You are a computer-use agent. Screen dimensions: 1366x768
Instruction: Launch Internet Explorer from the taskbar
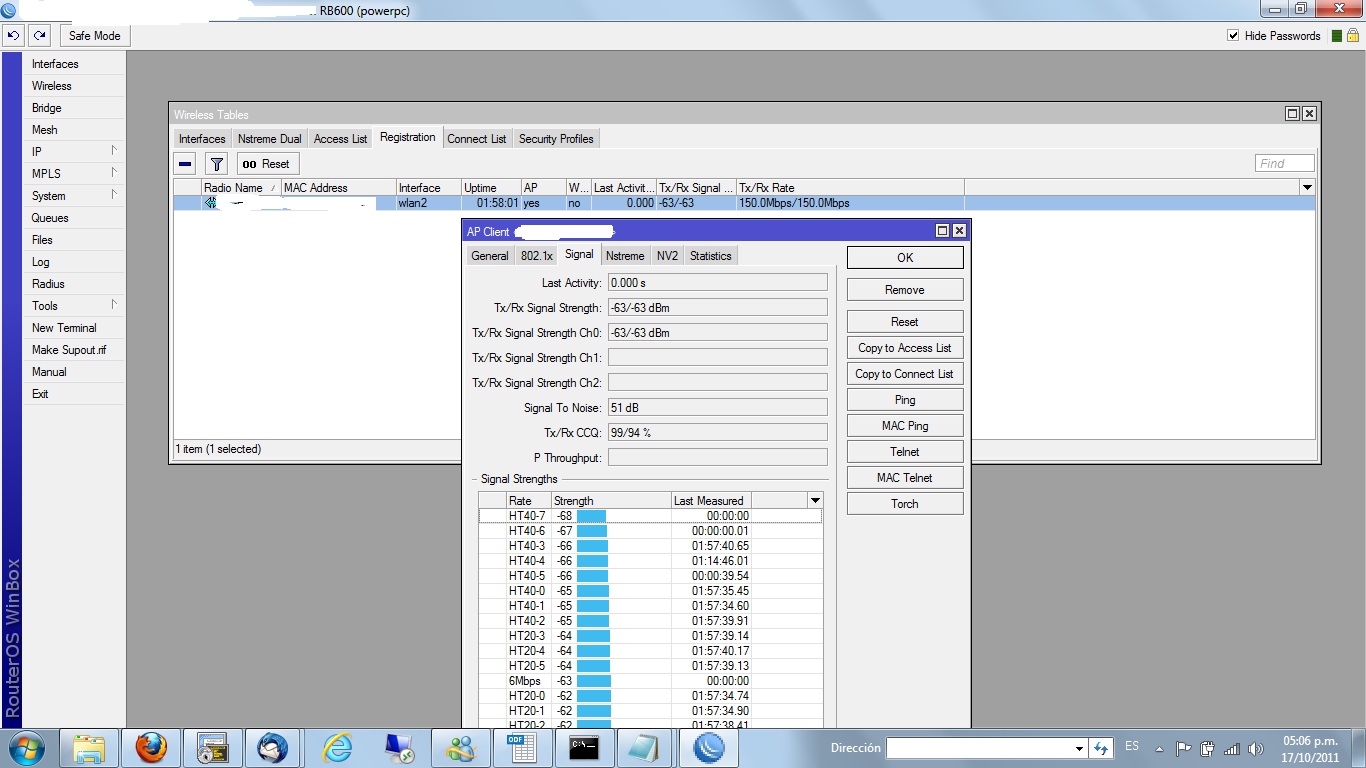click(336, 748)
